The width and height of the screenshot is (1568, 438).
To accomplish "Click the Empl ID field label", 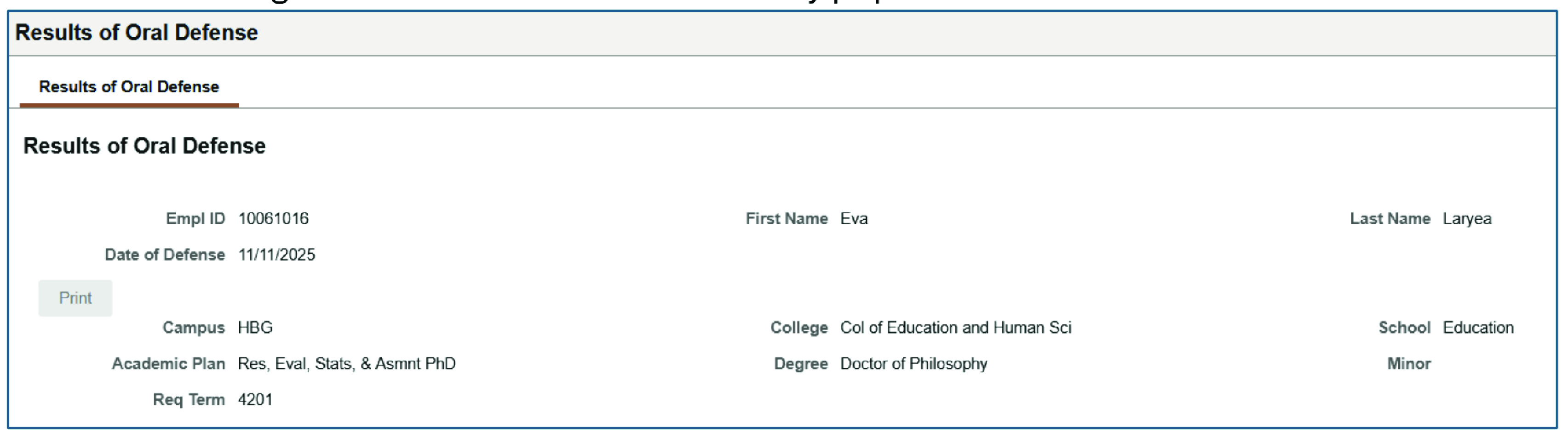I will click(x=195, y=218).
